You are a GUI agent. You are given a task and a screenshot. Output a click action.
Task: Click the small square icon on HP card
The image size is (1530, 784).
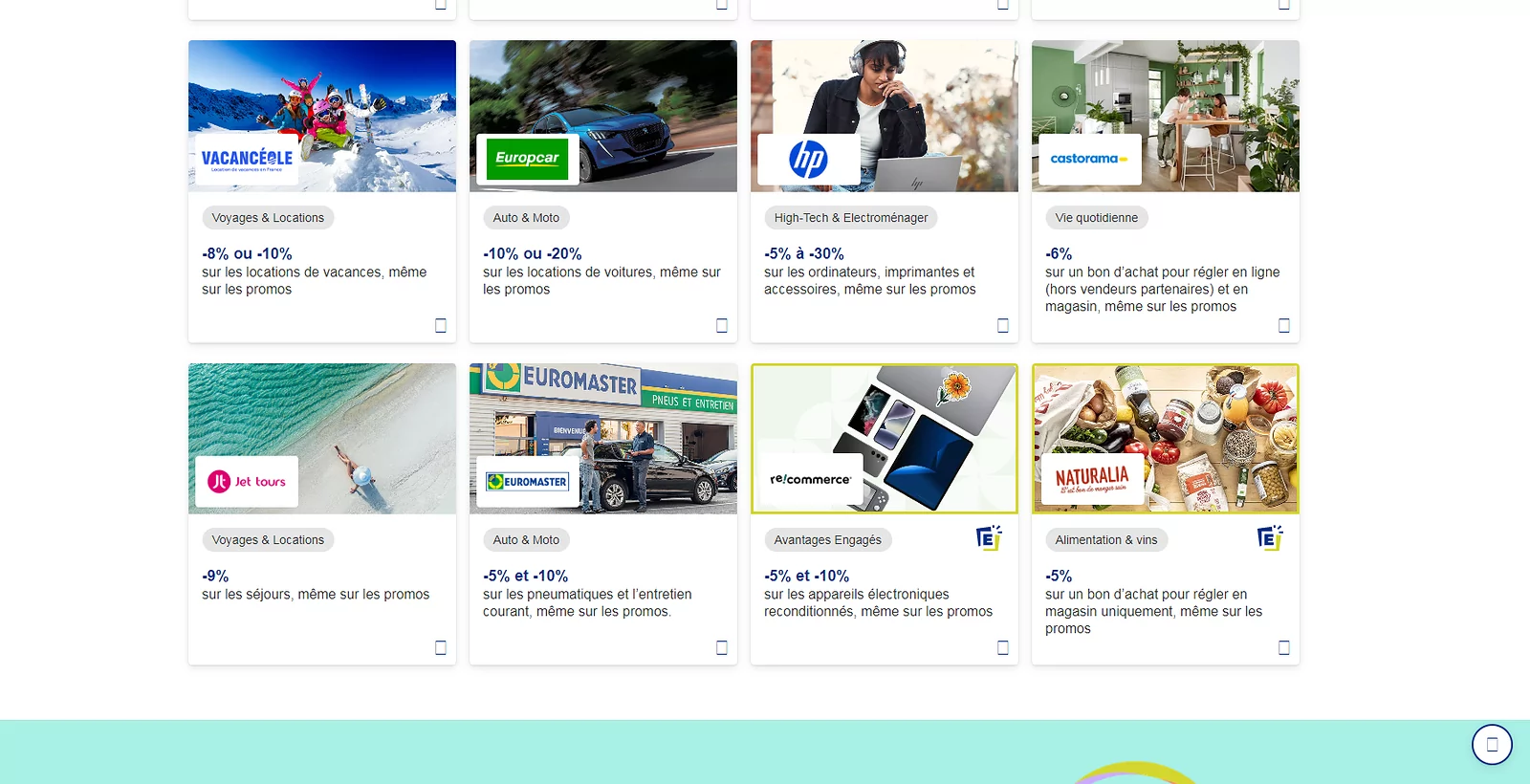1003,325
